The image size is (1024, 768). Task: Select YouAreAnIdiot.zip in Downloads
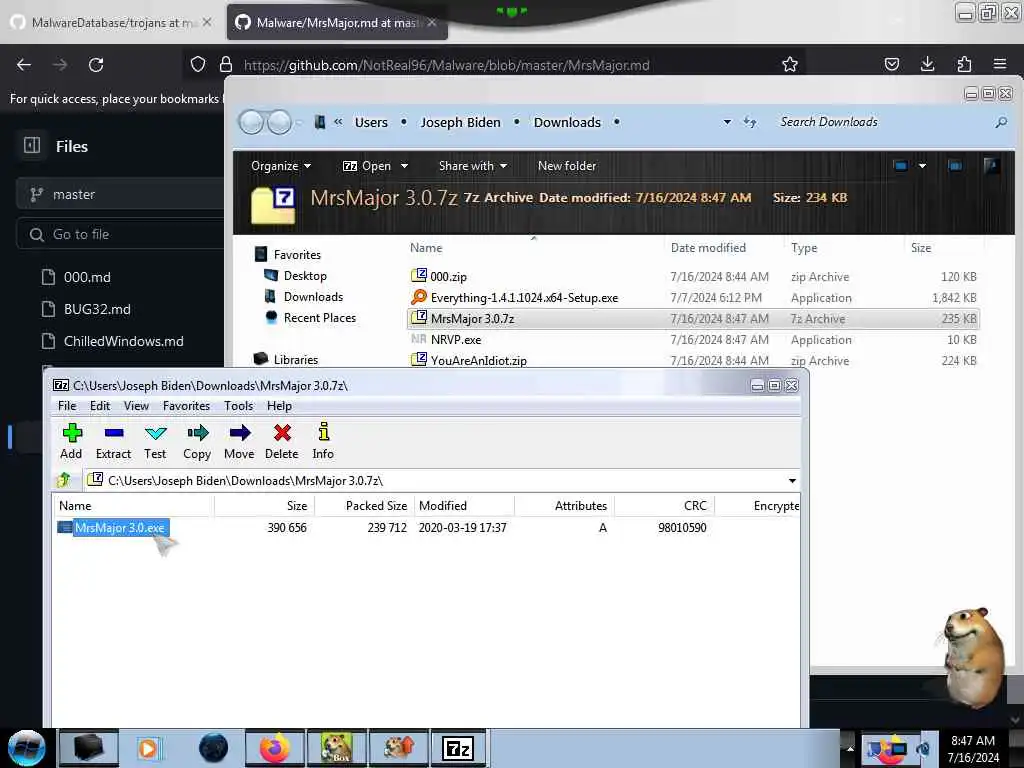click(478, 360)
